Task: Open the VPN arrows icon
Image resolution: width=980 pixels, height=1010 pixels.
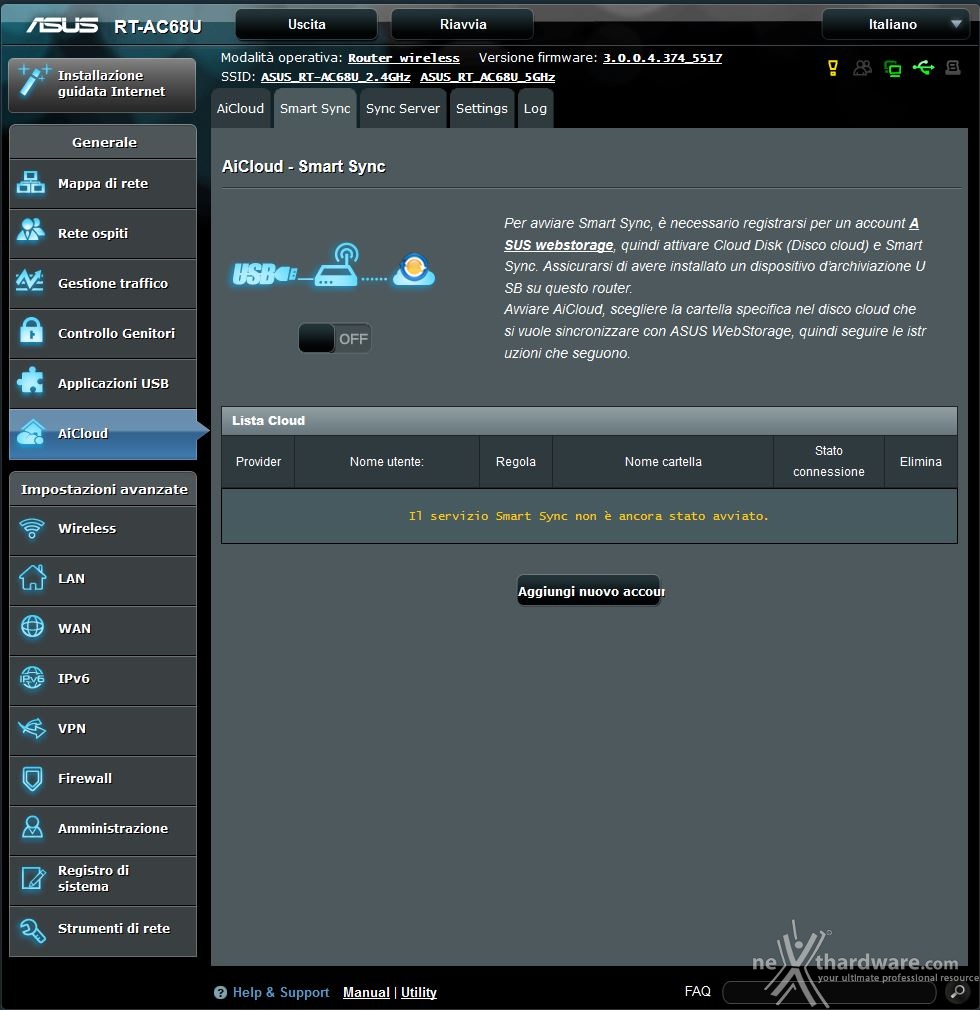Action: pyautogui.click(x=32, y=728)
